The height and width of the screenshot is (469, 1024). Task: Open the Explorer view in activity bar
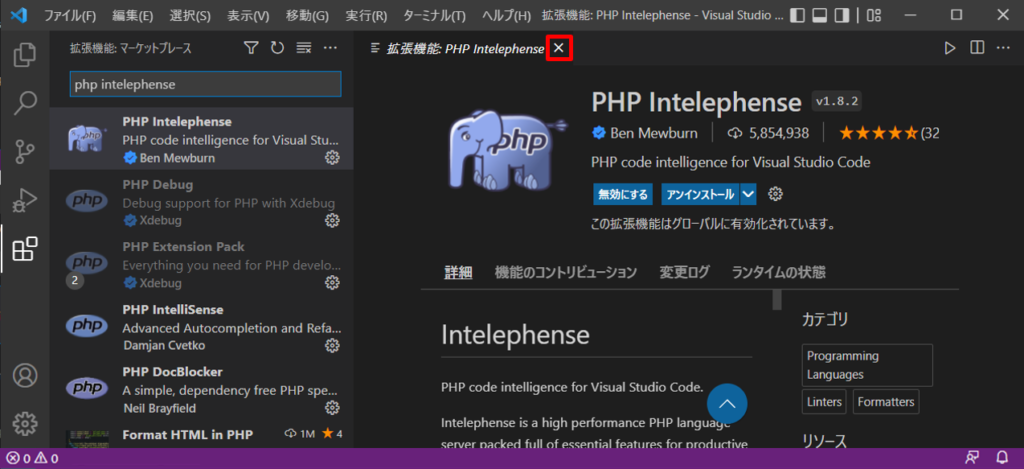click(x=25, y=55)
